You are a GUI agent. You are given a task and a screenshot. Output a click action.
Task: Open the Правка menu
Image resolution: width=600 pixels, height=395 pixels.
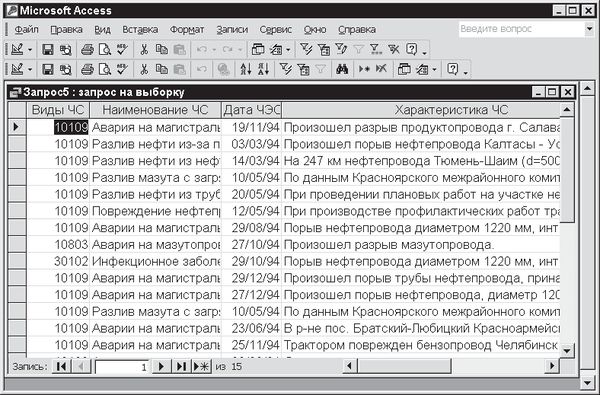point(66,29)
